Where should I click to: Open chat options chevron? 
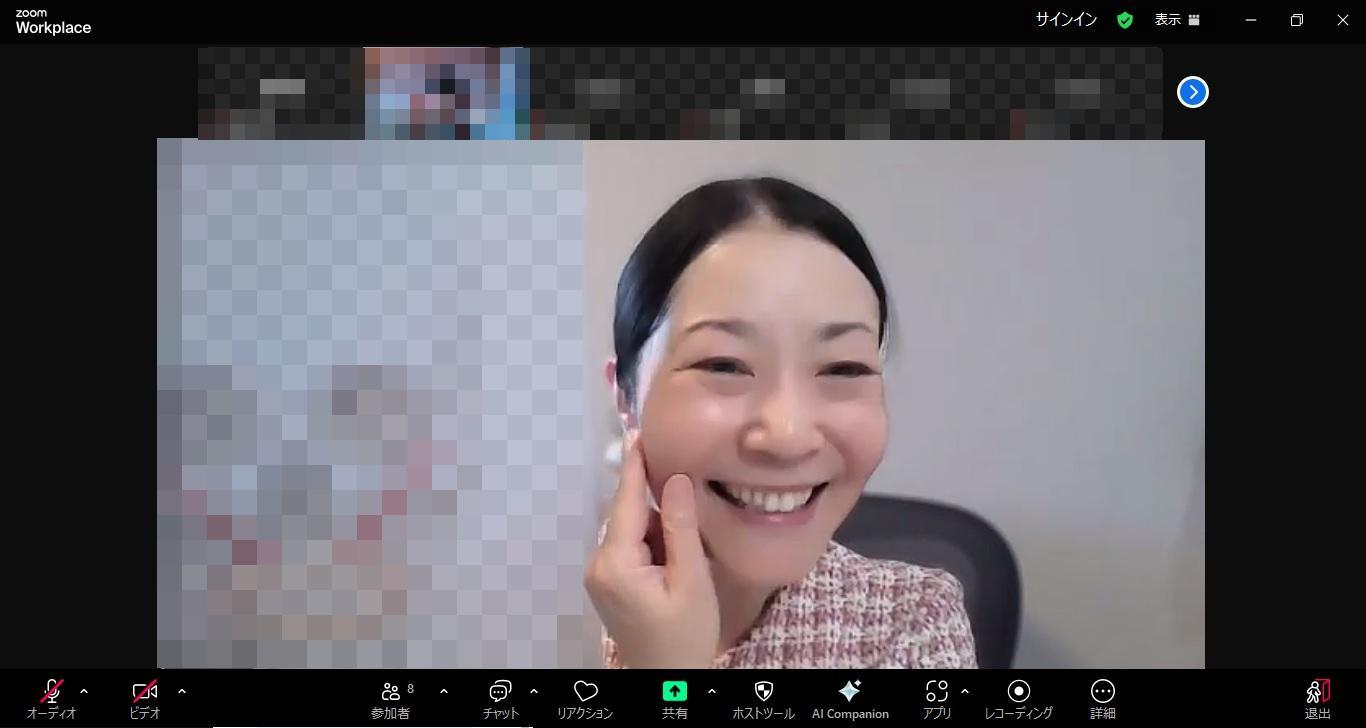[533, 690]
